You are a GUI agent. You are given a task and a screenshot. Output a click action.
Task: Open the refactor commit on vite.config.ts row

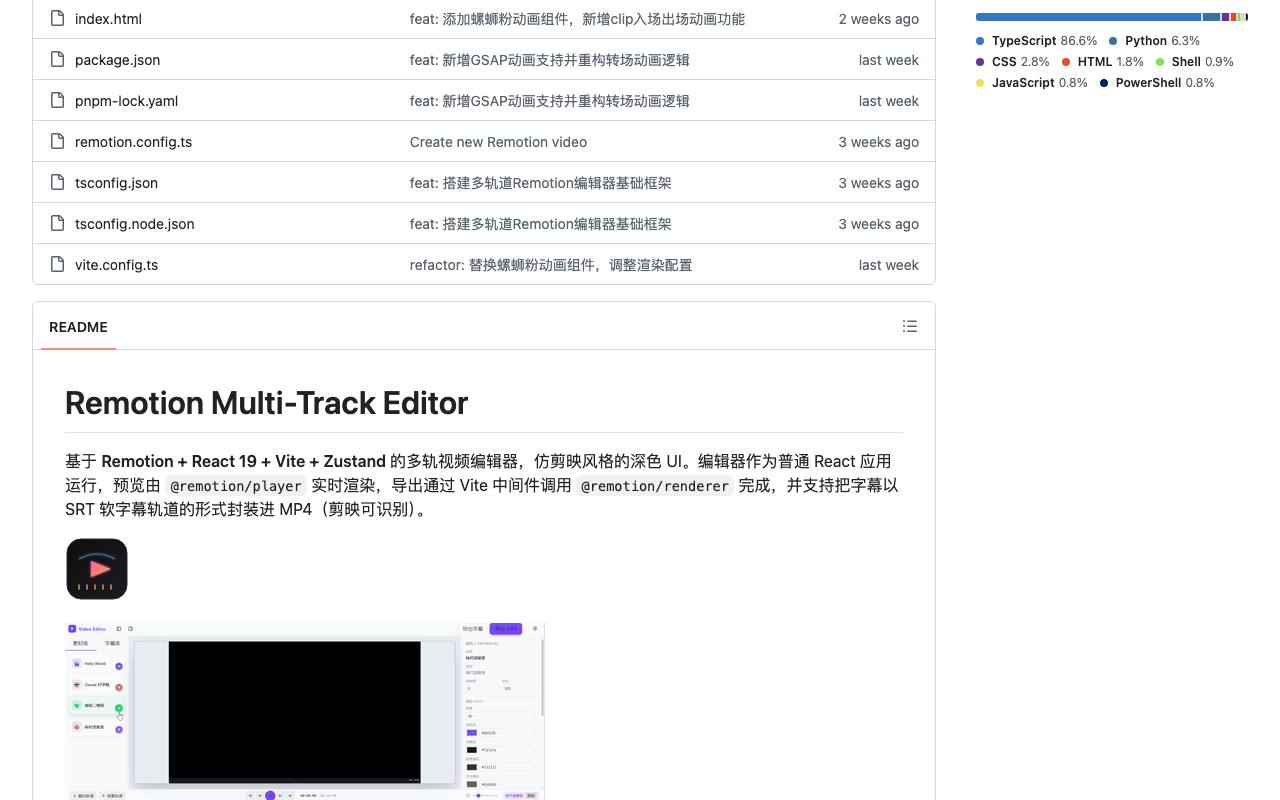(x=551, y=265)
